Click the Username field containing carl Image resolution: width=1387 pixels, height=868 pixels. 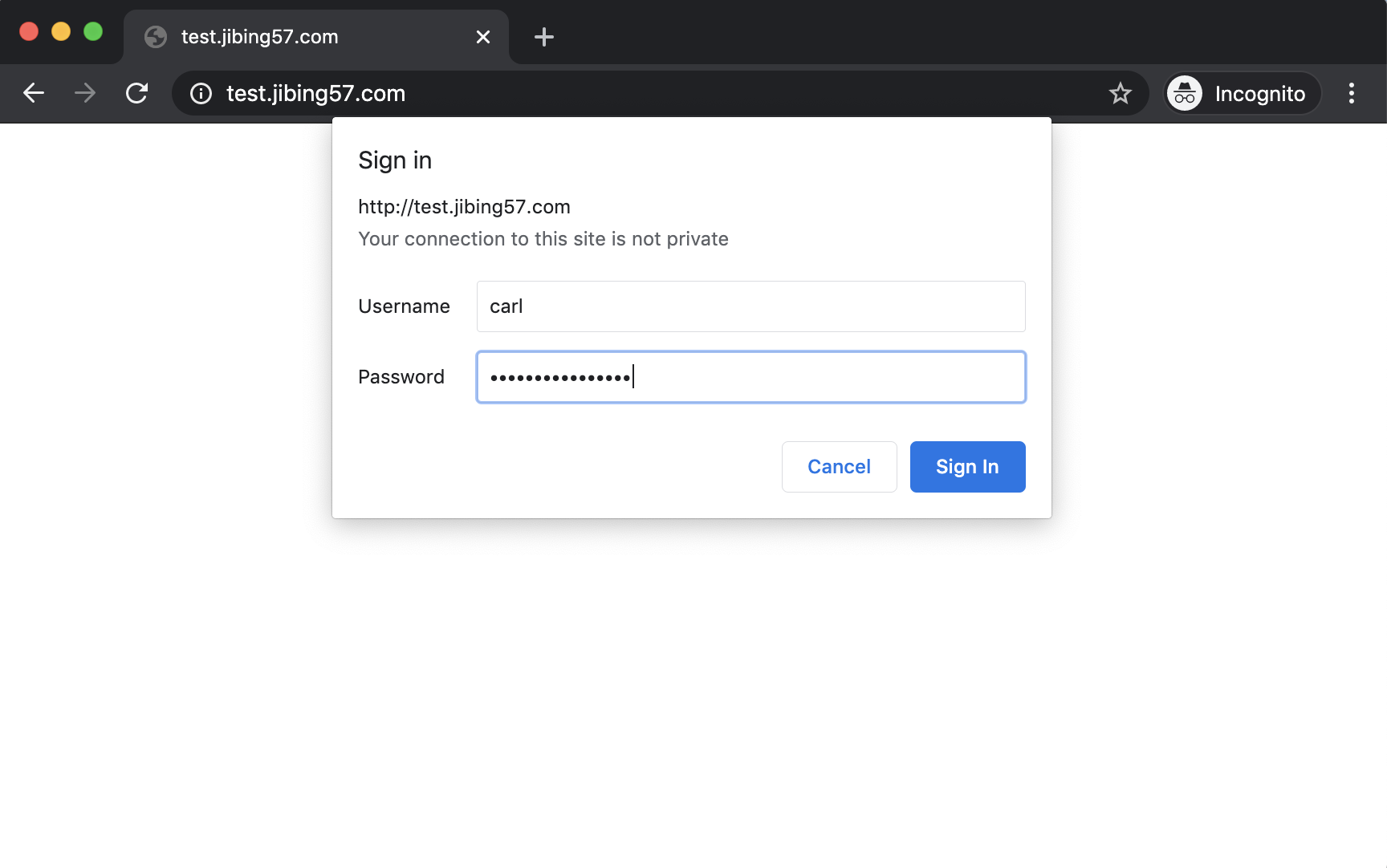click(751, 306)
